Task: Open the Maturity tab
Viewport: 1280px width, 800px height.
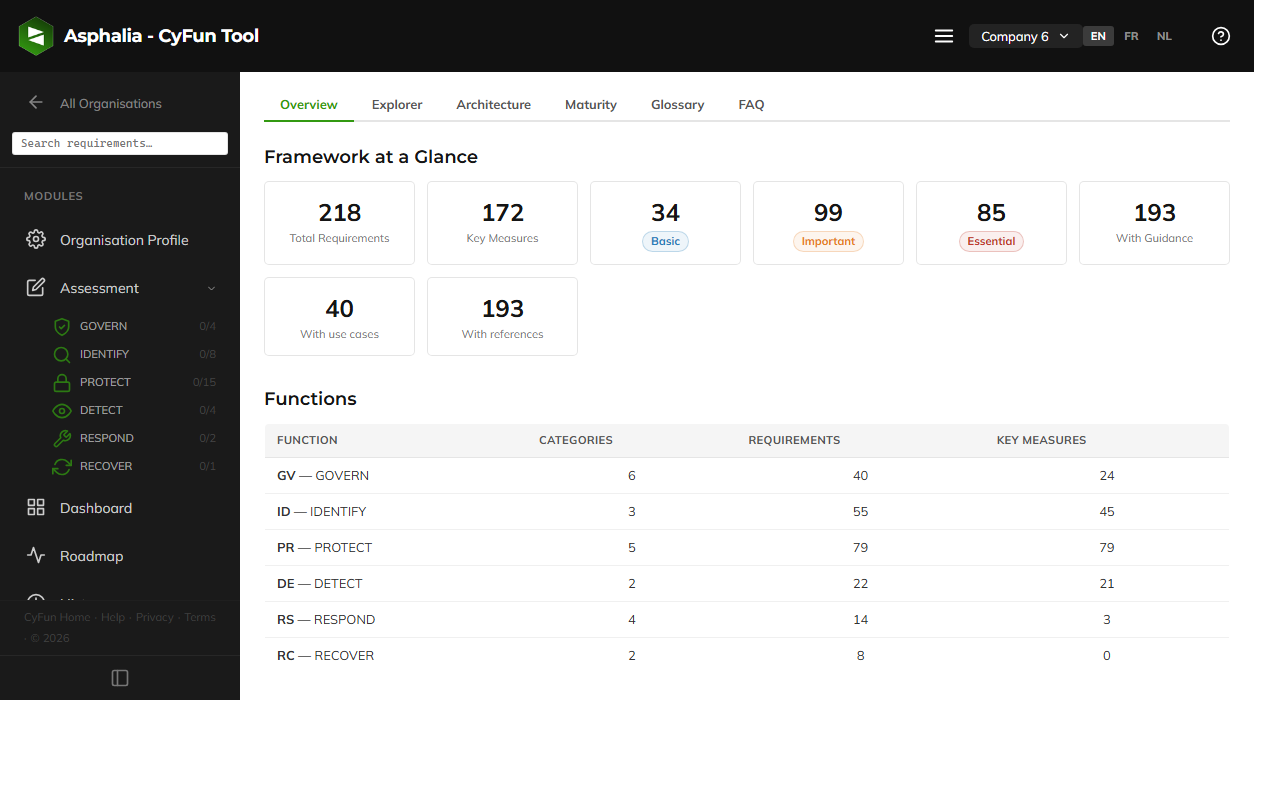Action: pyautogui.click(x=590, y=104)
